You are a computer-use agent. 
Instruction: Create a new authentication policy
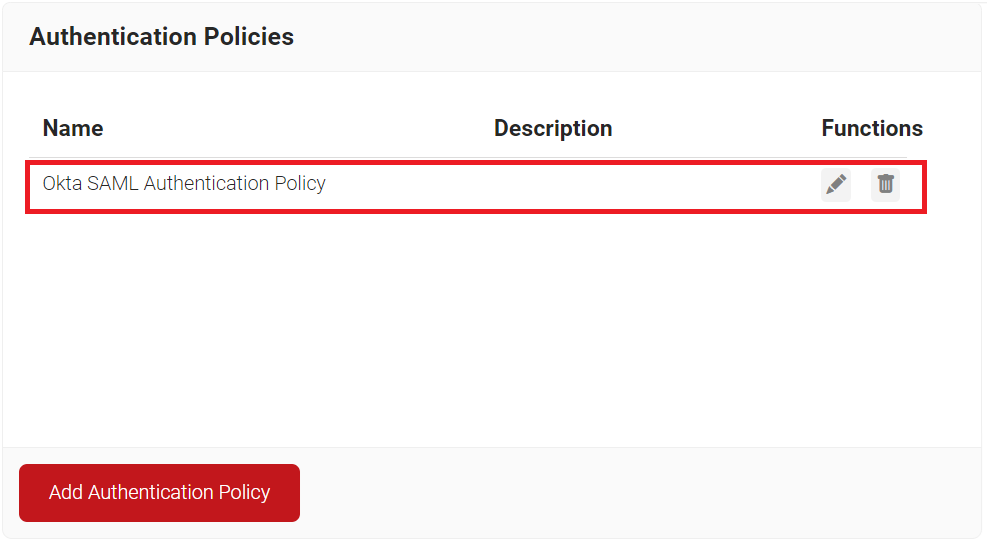pos(159,493)
